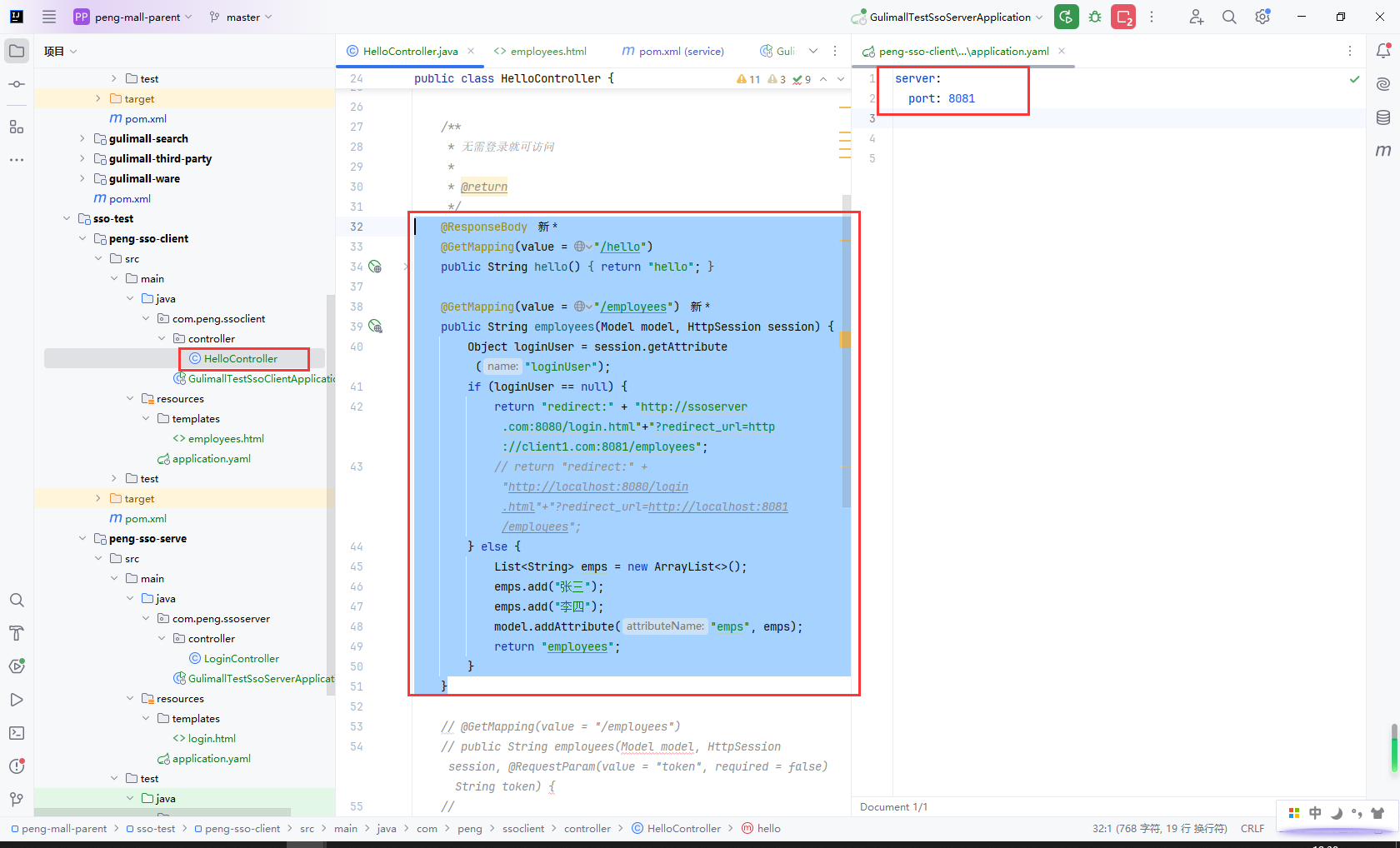Go to next highlighted error arrow

[x=841, y=79]
